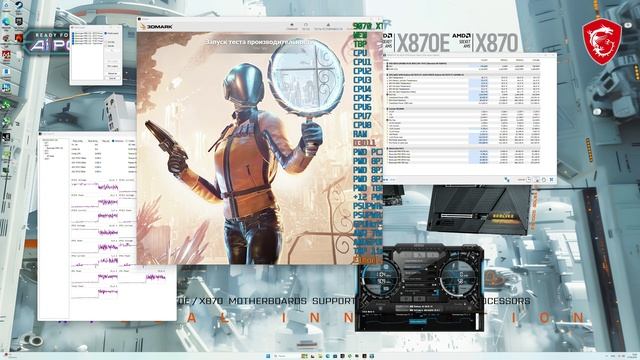640x360 pixels.
Task: Click the Afterburner apply checkmark button
Action: (x=433, y=299)
